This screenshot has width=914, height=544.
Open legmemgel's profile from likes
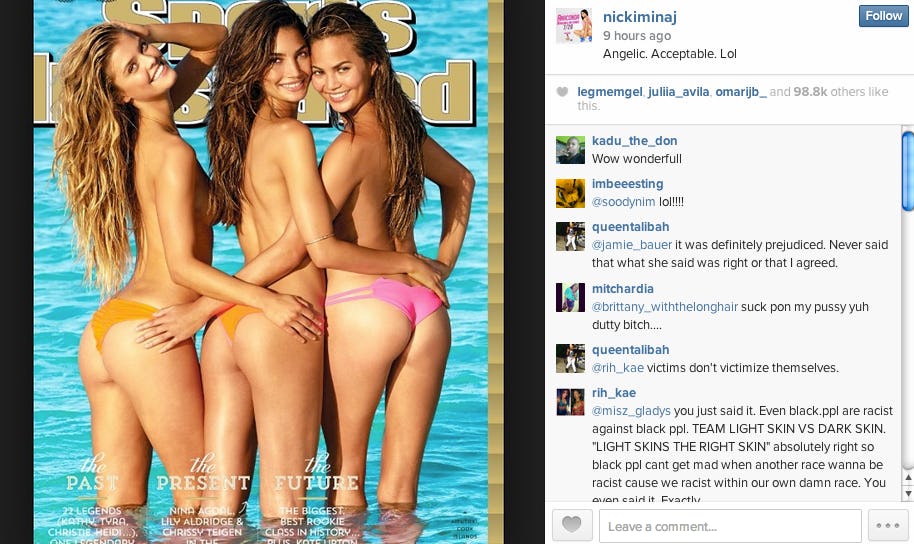pyautogui.click(x=610, y=92)
